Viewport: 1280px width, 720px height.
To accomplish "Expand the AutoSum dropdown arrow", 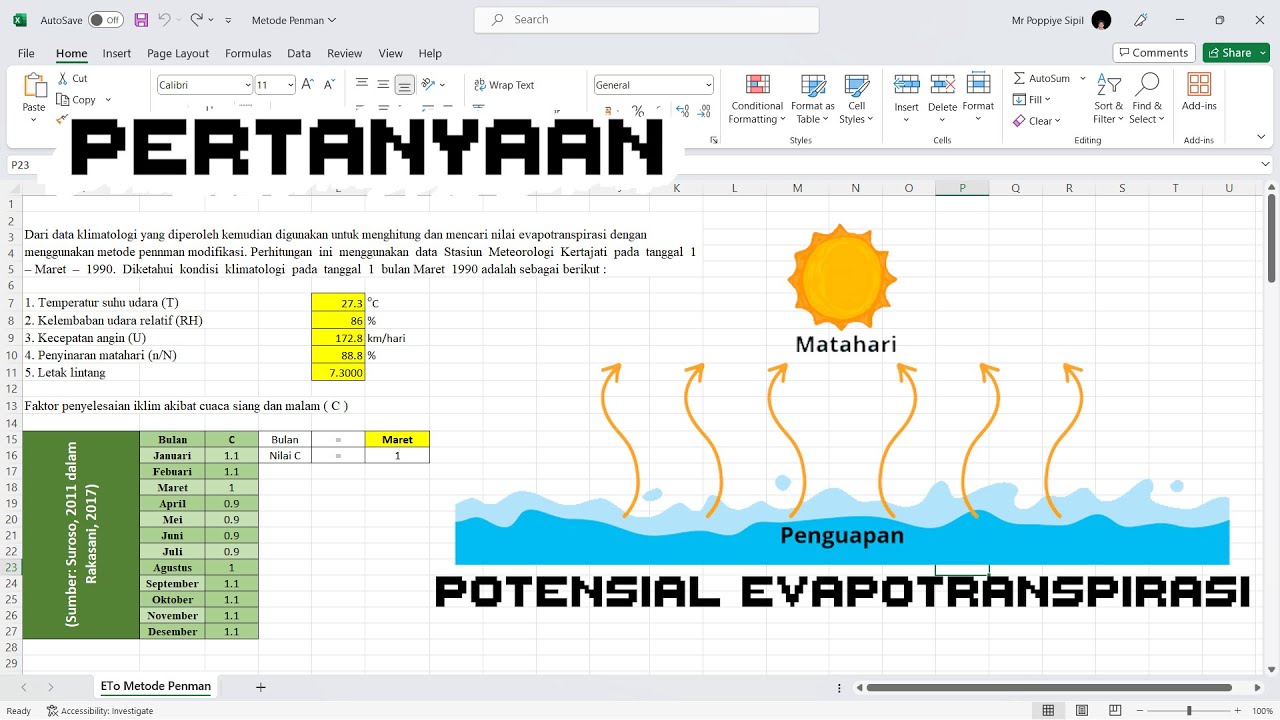I will click(1083, 78).
